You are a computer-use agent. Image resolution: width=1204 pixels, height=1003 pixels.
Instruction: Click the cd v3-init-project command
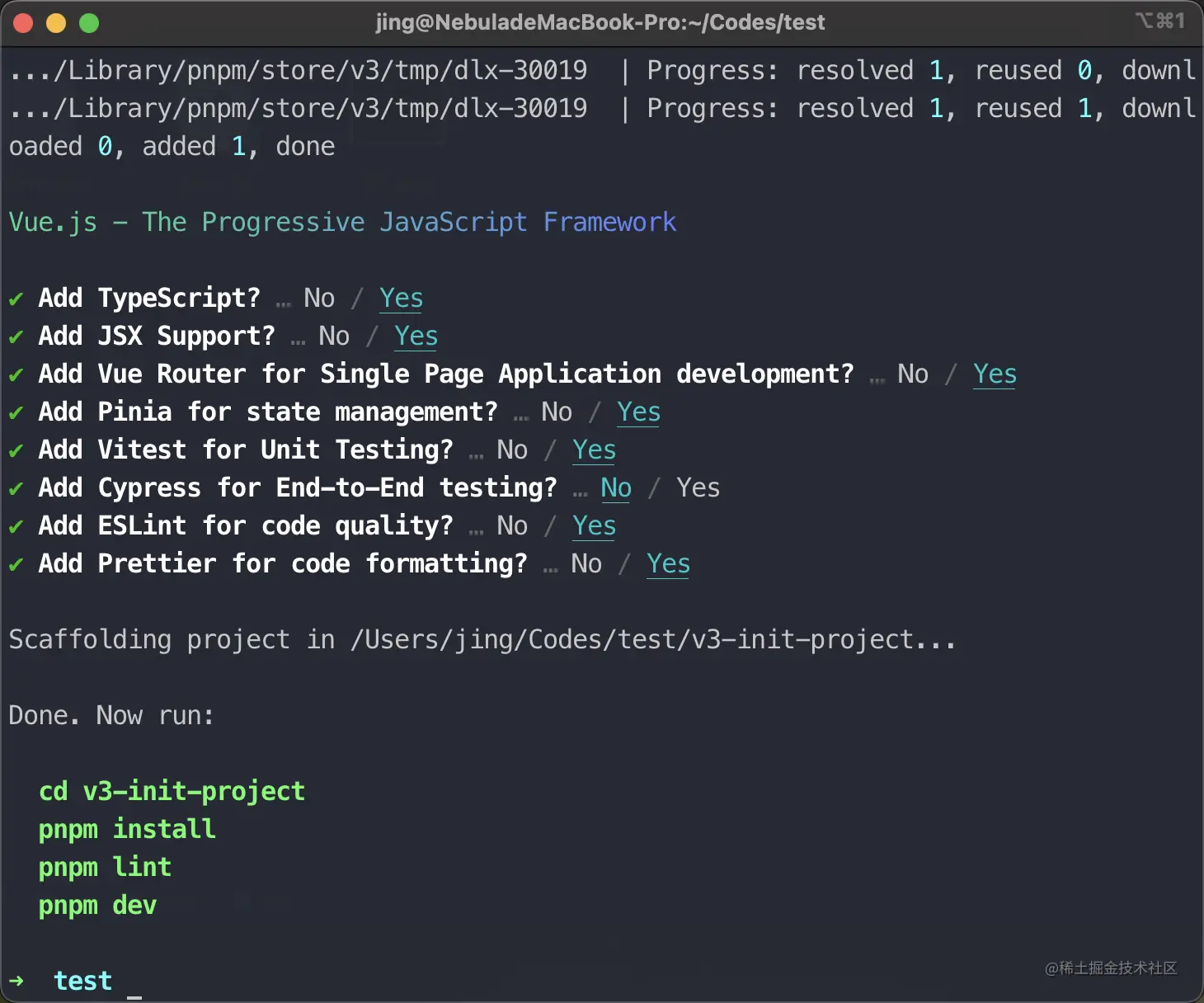pos(172,791)
